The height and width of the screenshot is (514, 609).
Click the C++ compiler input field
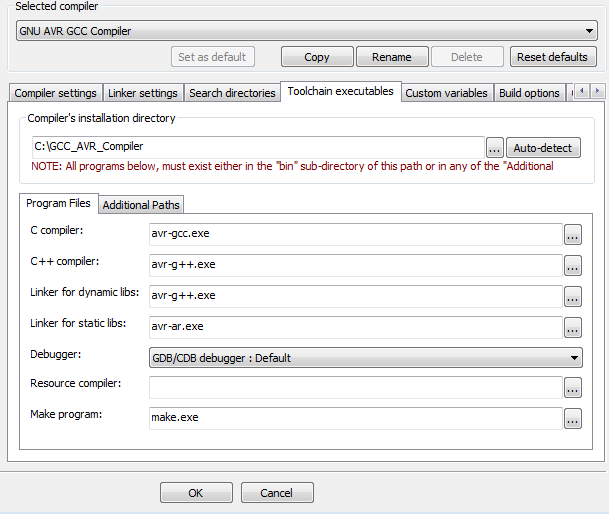[356, 265]
